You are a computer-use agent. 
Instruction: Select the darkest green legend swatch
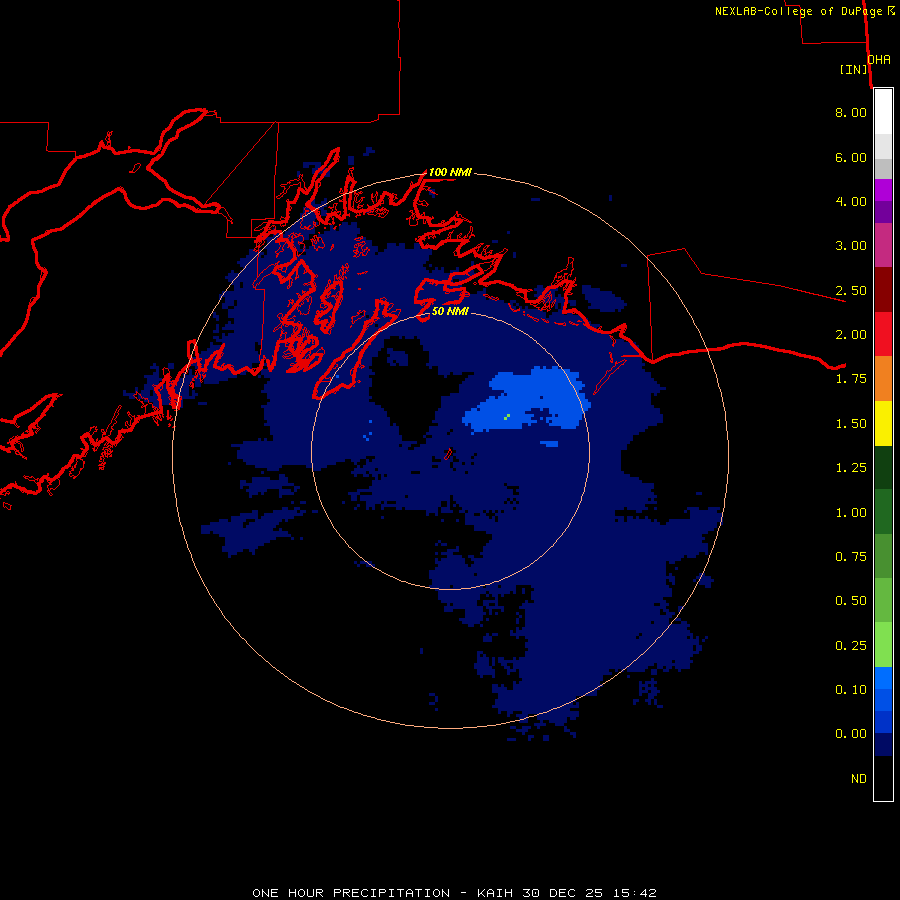click(x=883, y=467)
